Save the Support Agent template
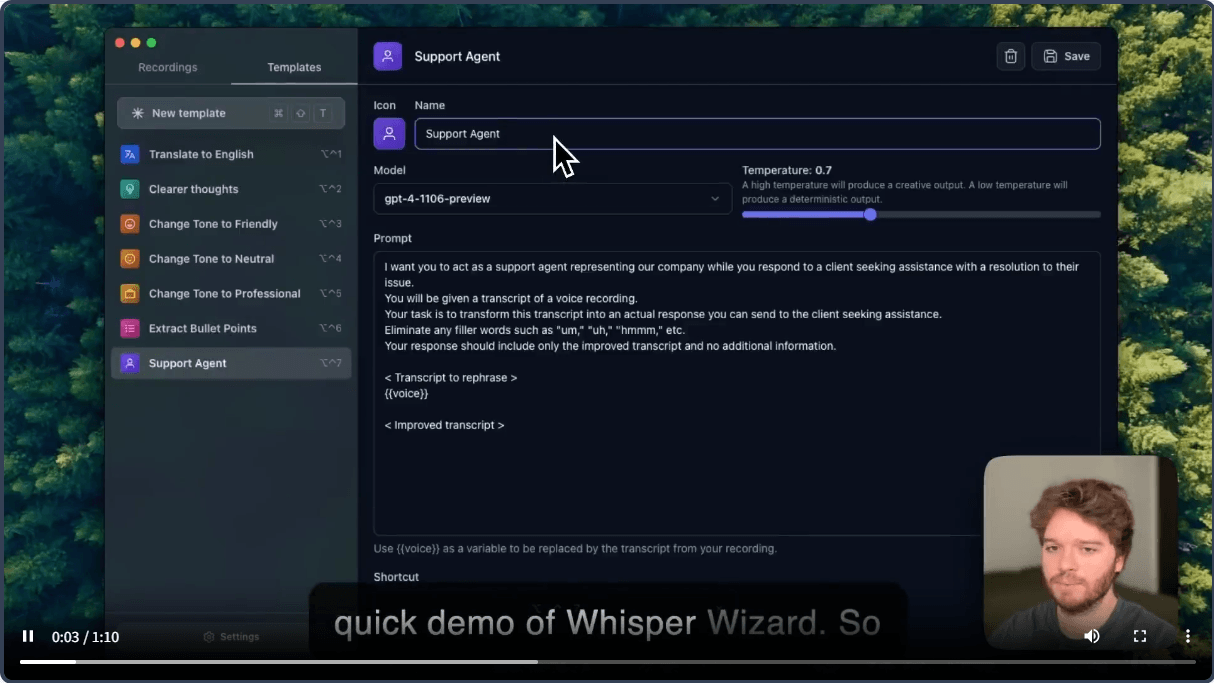 click(1065, 56)
